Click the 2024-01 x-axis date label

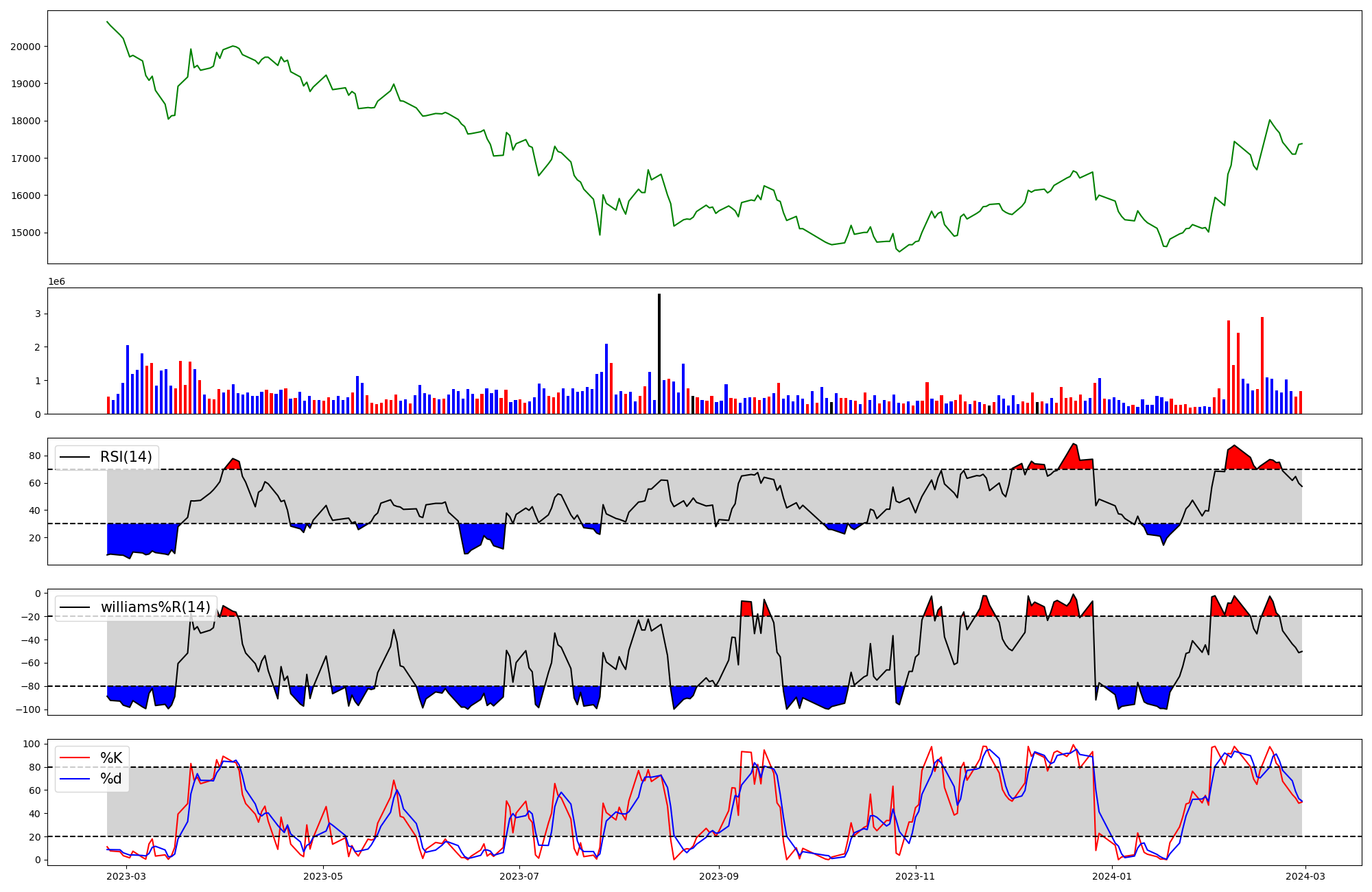[1111, 876]
